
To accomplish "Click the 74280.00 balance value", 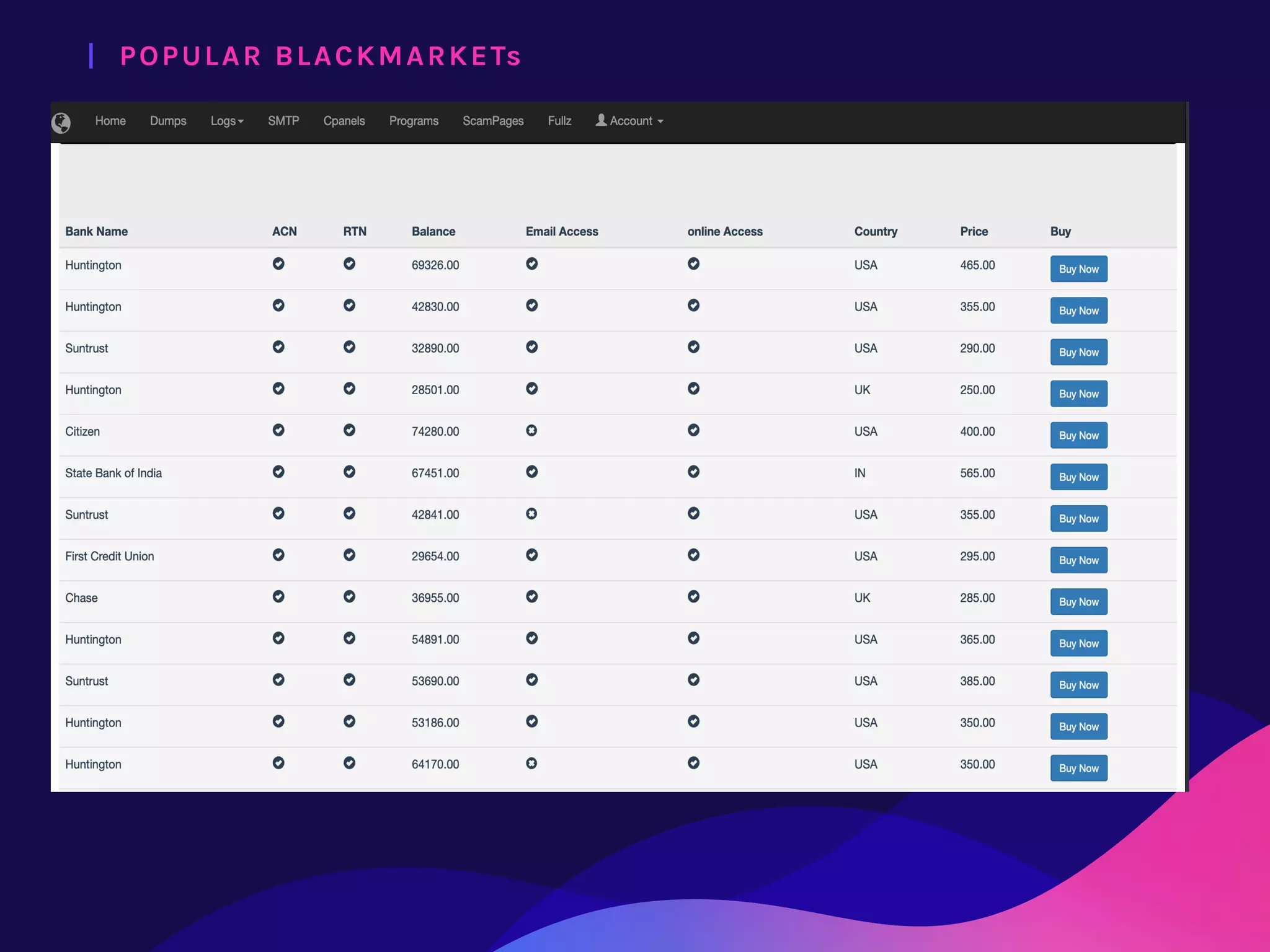I will point(435,431).
